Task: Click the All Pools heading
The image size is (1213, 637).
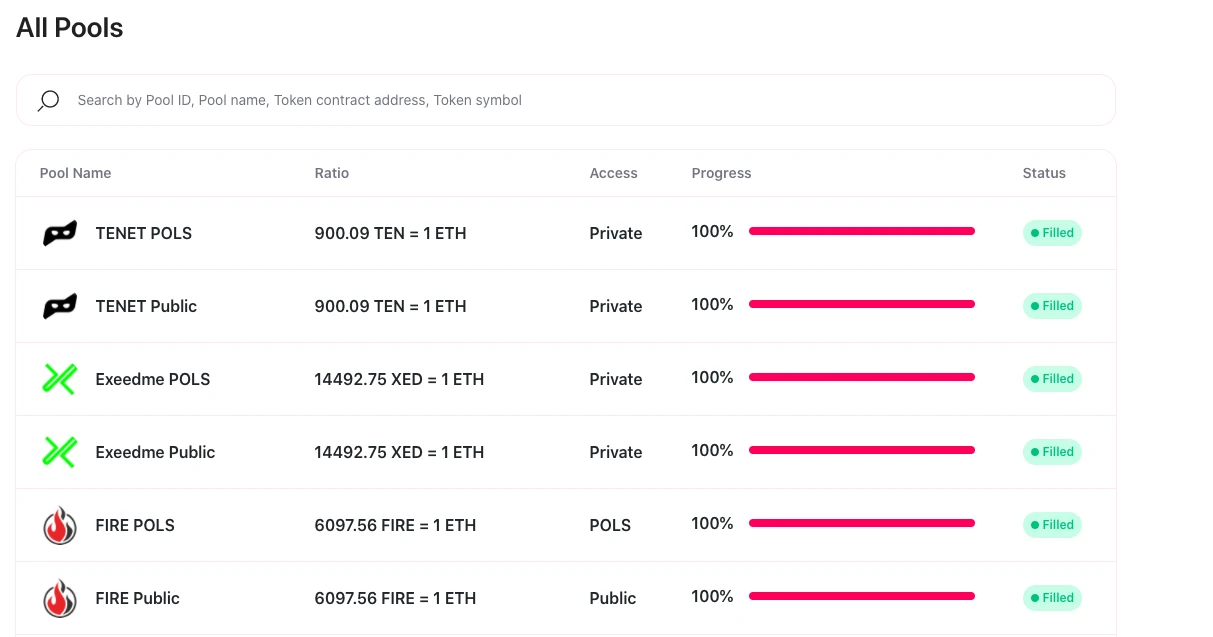Action: click(x=70, y=28)
